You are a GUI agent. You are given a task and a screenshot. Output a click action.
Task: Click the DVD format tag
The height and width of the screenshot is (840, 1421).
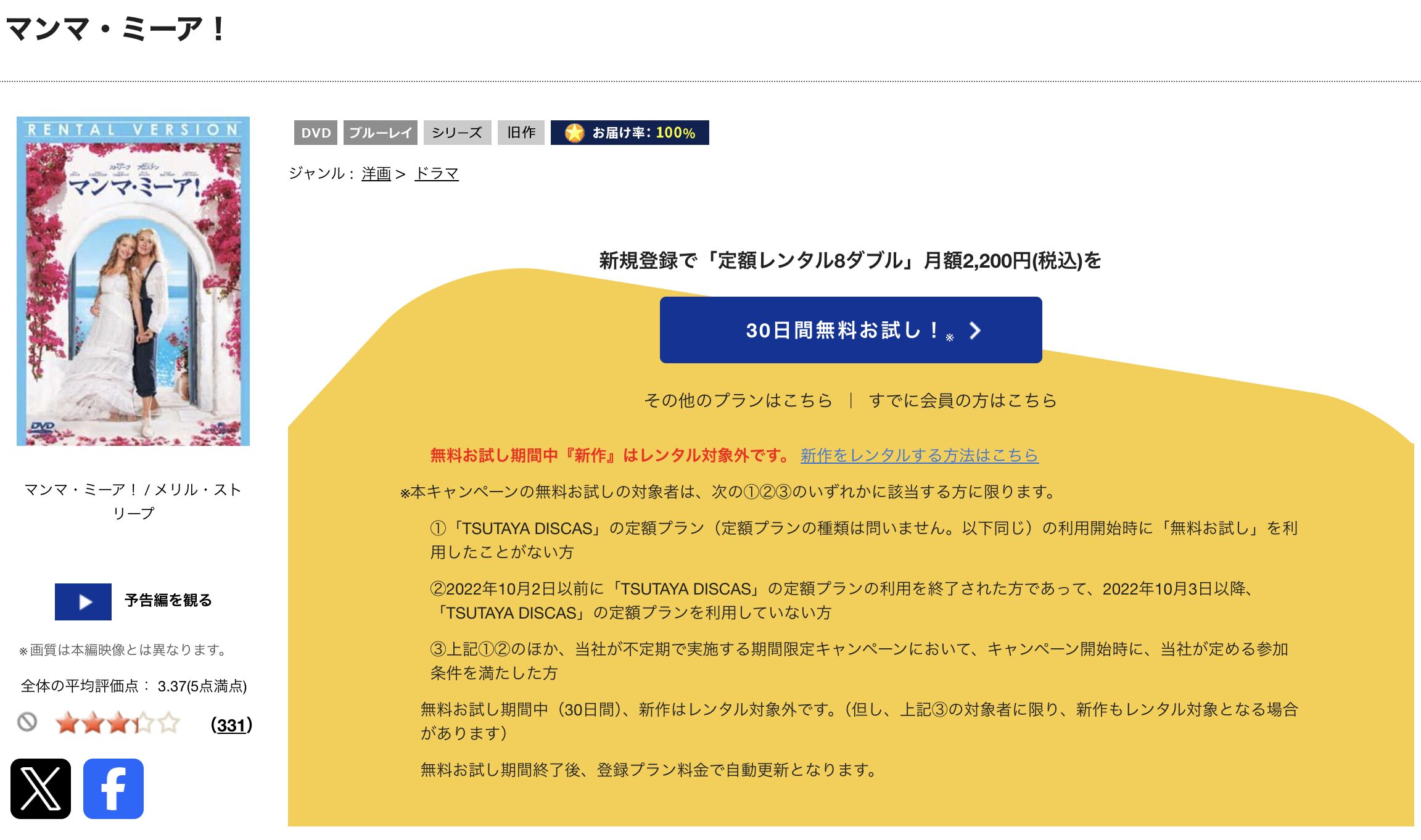316,133
